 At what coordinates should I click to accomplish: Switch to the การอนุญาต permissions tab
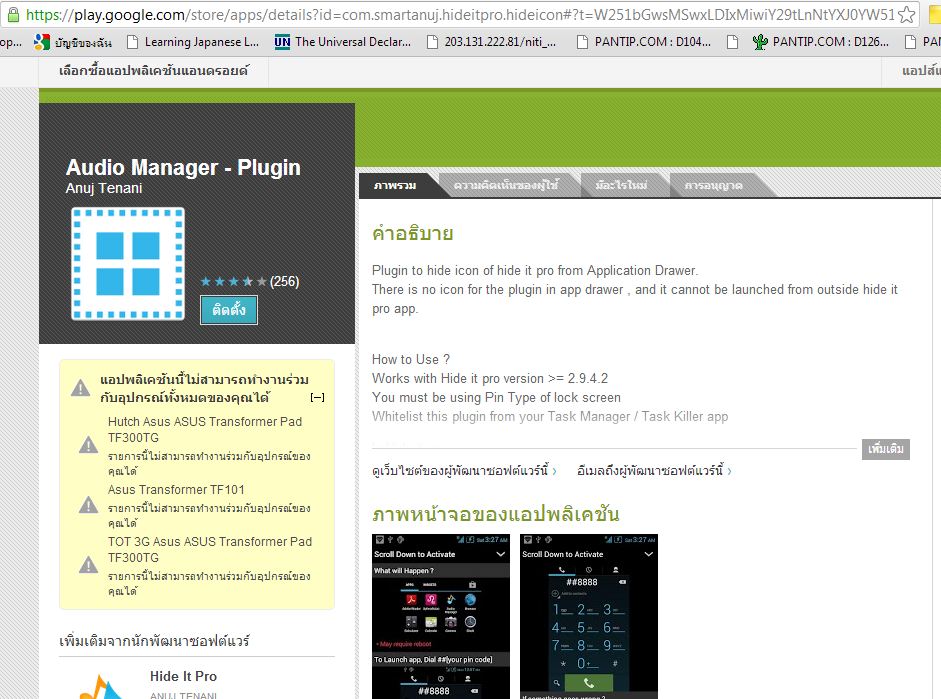click(714, 185)
